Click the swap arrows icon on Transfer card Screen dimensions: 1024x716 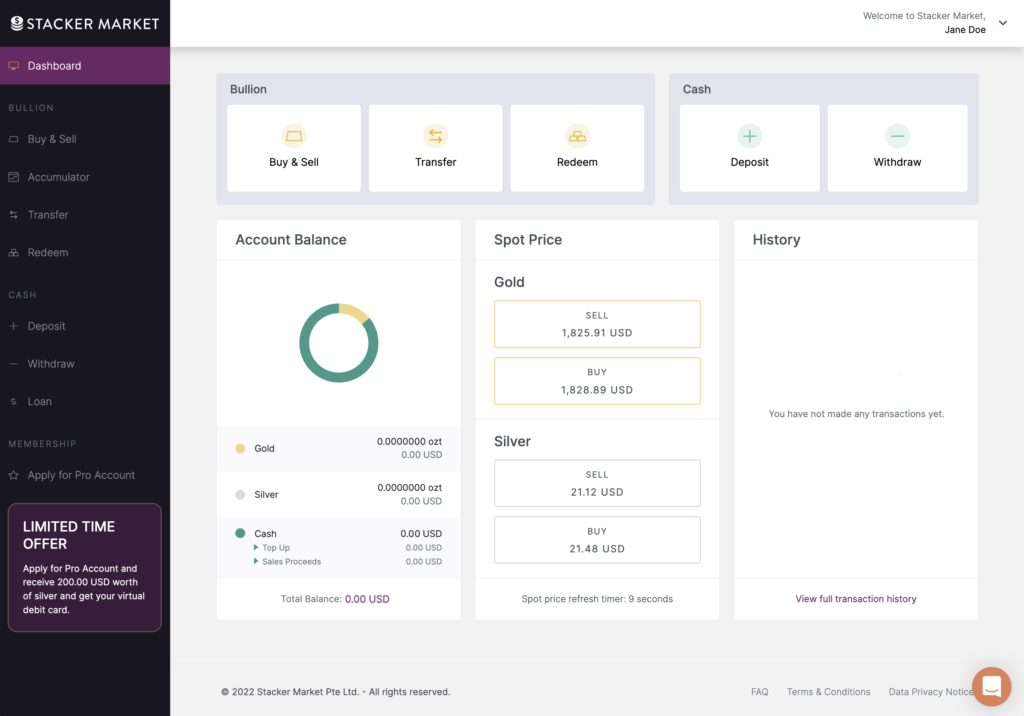click(x=436, y=136)
